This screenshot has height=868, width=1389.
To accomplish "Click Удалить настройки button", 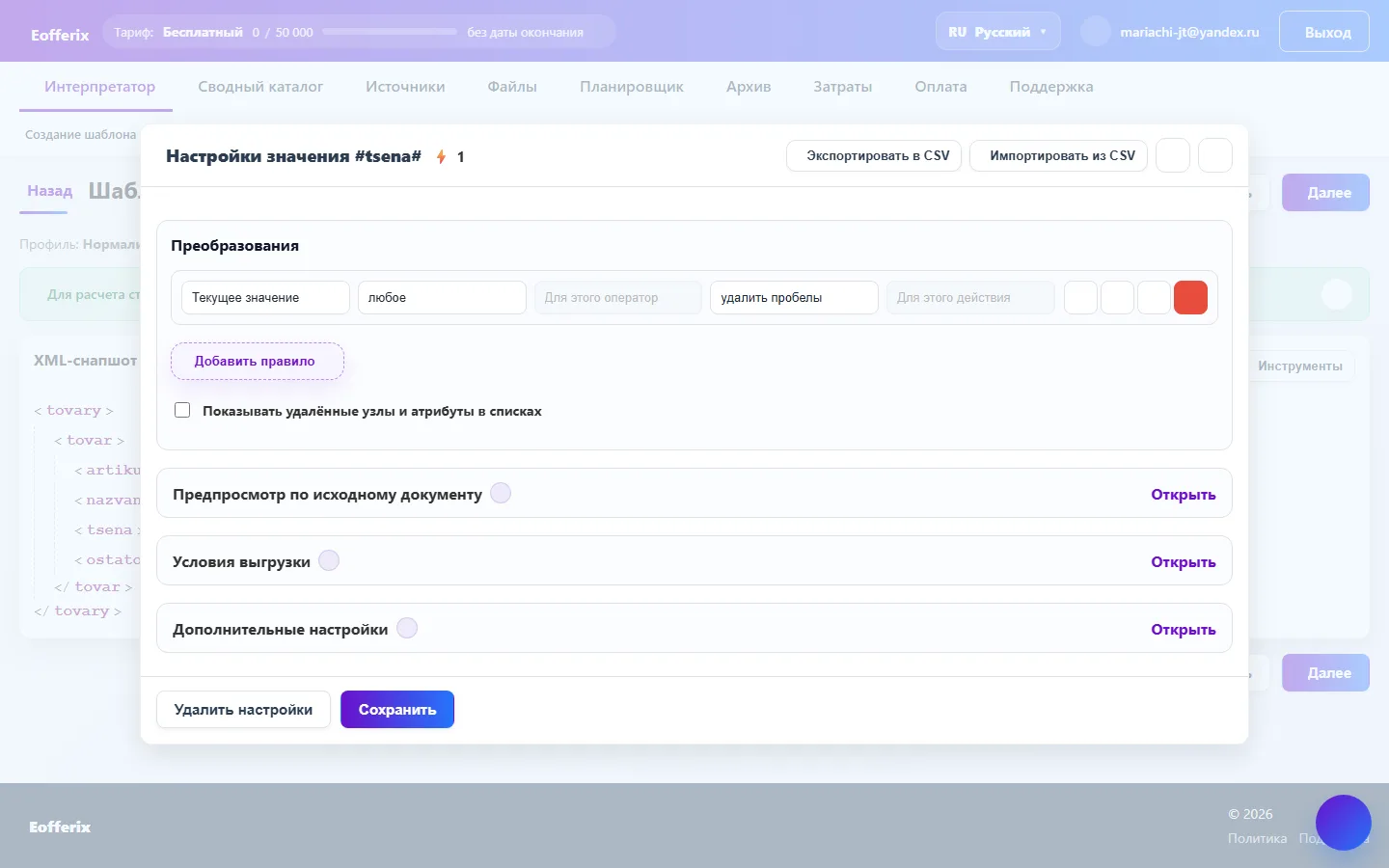I will coord(243,710).
